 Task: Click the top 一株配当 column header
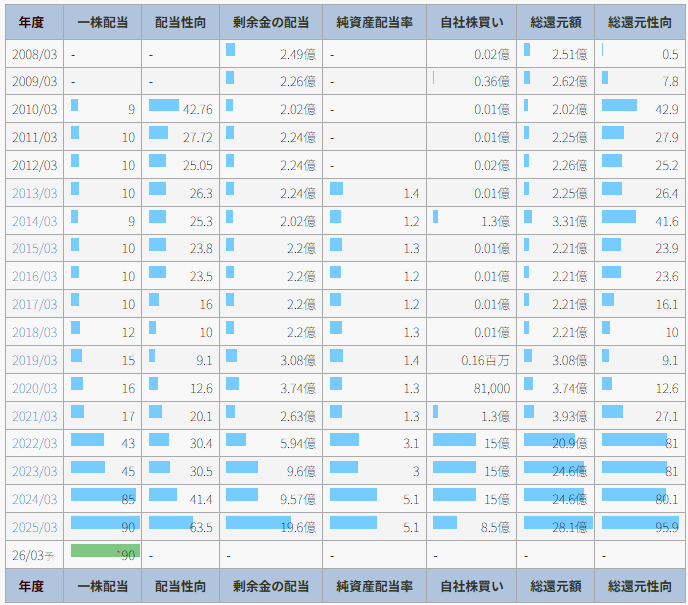102,22
